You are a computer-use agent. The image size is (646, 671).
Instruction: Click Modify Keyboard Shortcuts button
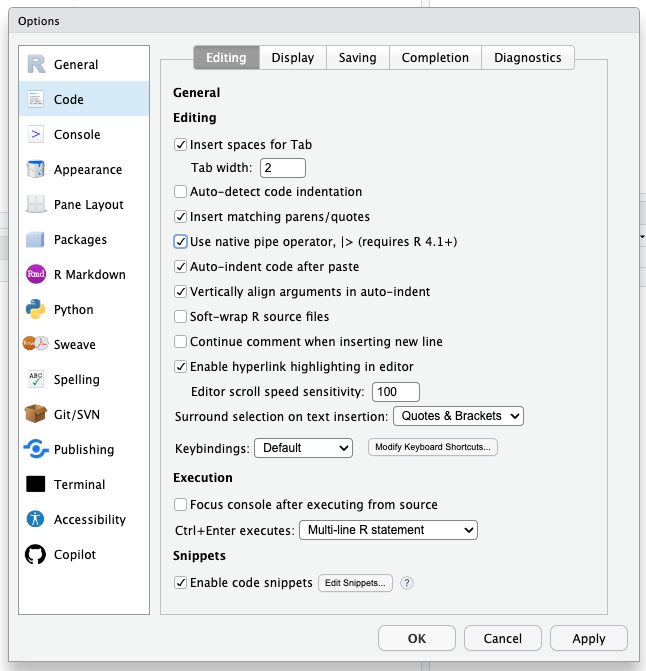point(433,447)
